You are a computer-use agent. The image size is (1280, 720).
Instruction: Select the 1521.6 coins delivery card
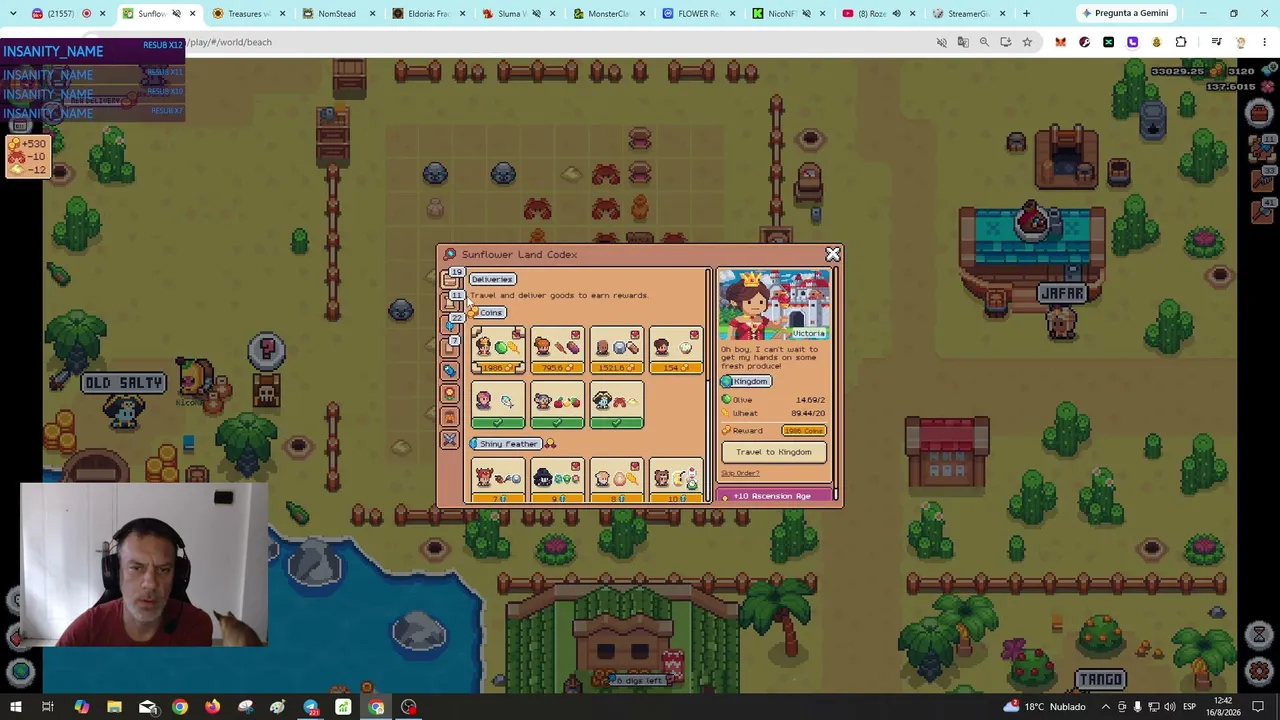[617, 351]
